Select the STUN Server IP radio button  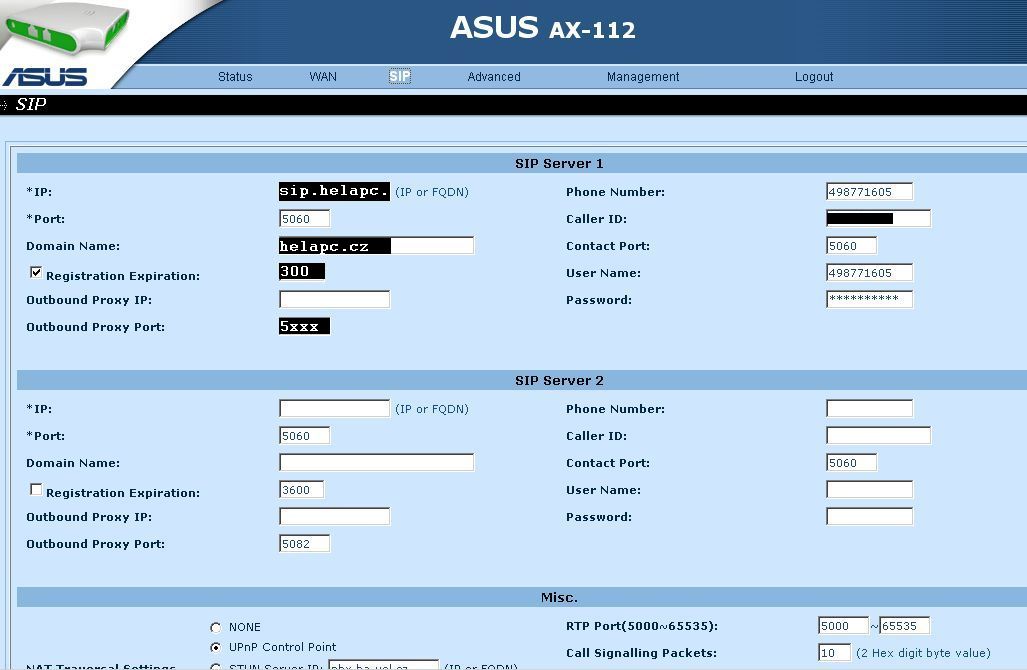[215, 667]
